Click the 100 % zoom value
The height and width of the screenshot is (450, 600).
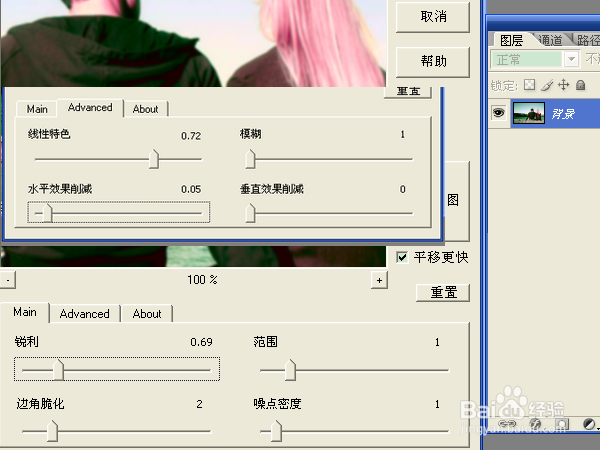point(202,280)
